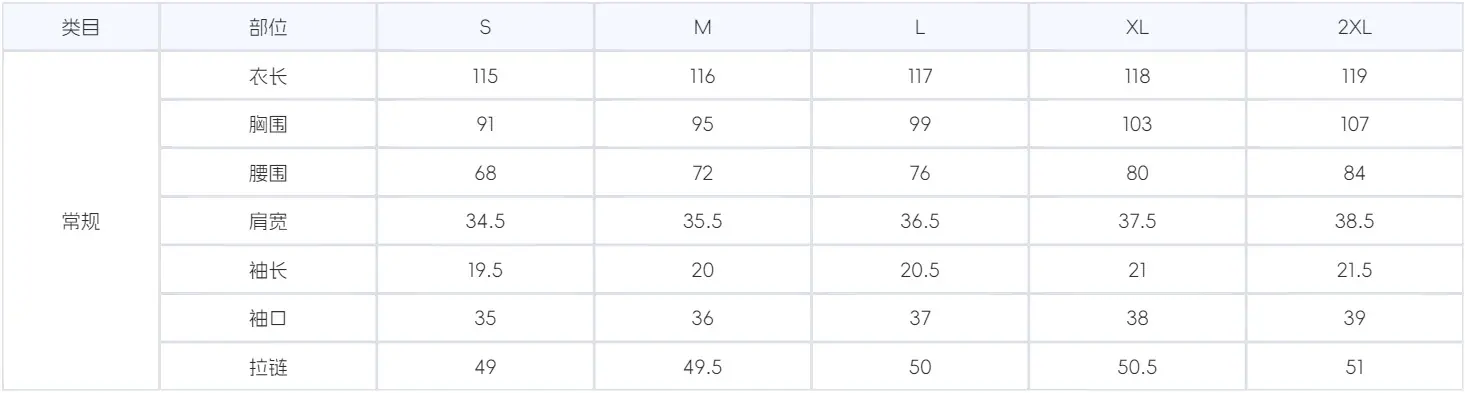Select the cell with value 115
Image resolution: width=1465 pixels, height=393 pixels.
click(485, 76)
